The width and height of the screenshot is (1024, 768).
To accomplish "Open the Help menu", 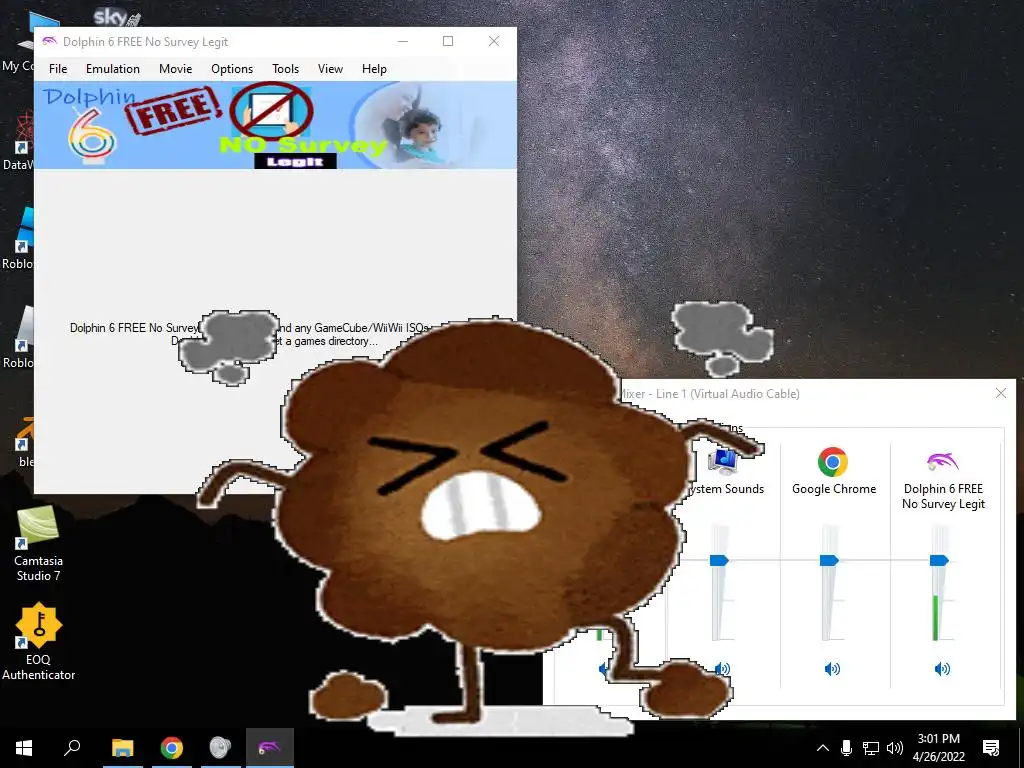I will click(374, 69).
